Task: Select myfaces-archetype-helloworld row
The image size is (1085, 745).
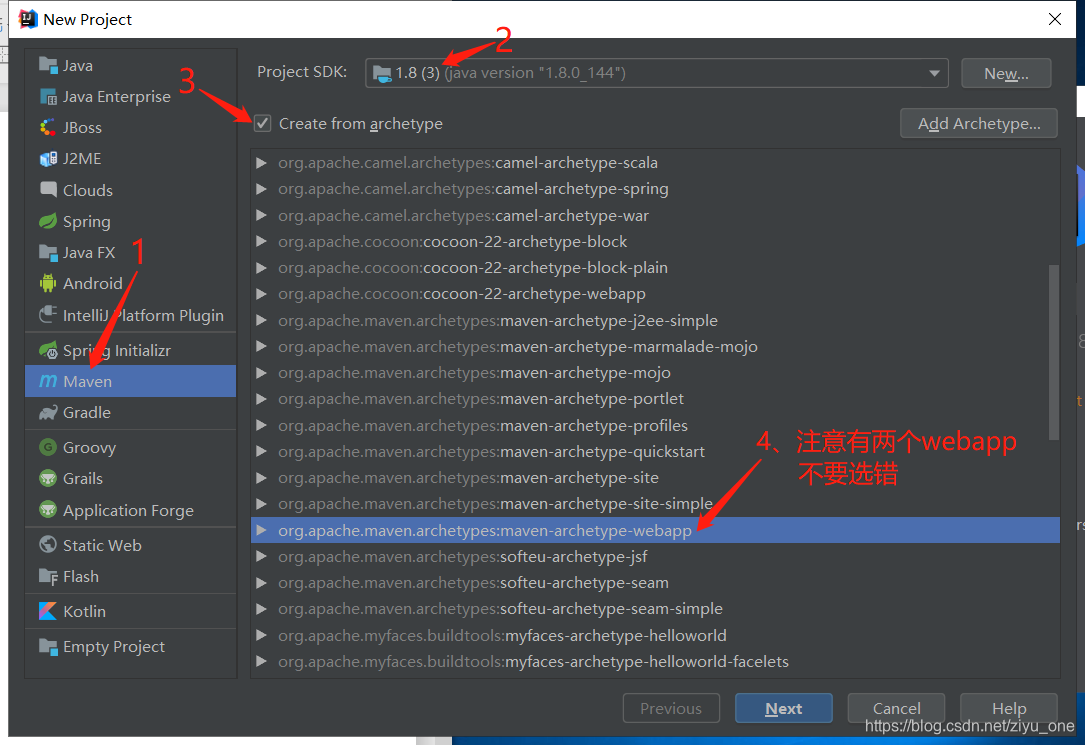Action: [655, 636]
